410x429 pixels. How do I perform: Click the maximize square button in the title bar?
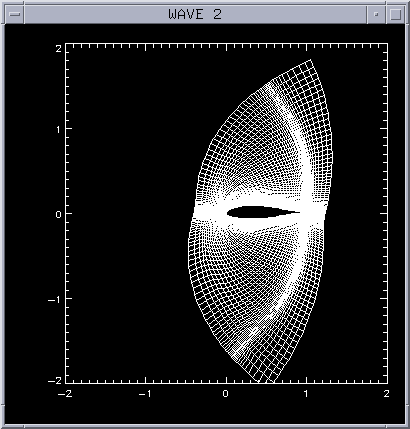click(395, 14)
